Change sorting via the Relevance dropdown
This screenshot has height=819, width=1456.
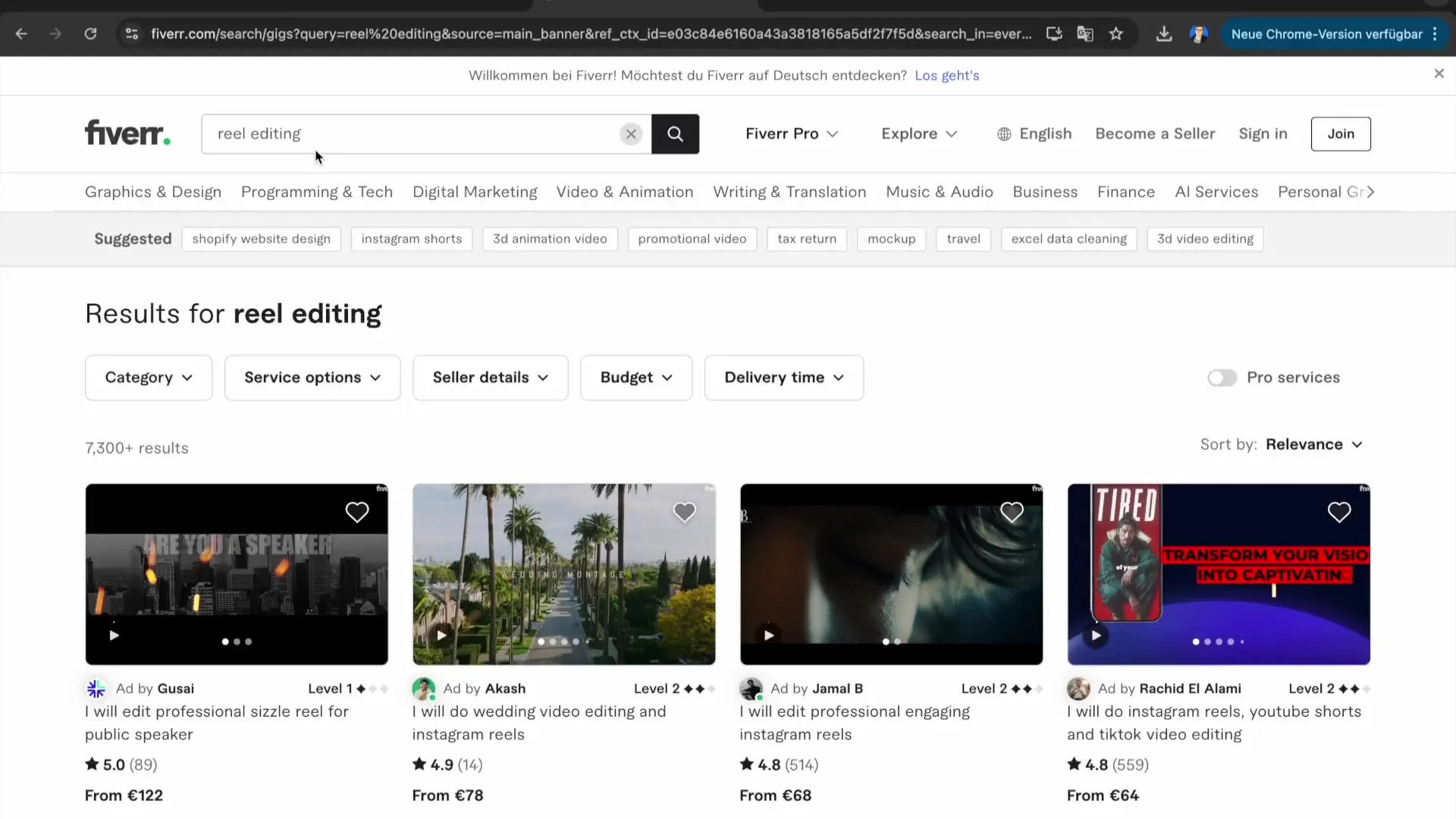point(1314,444)
